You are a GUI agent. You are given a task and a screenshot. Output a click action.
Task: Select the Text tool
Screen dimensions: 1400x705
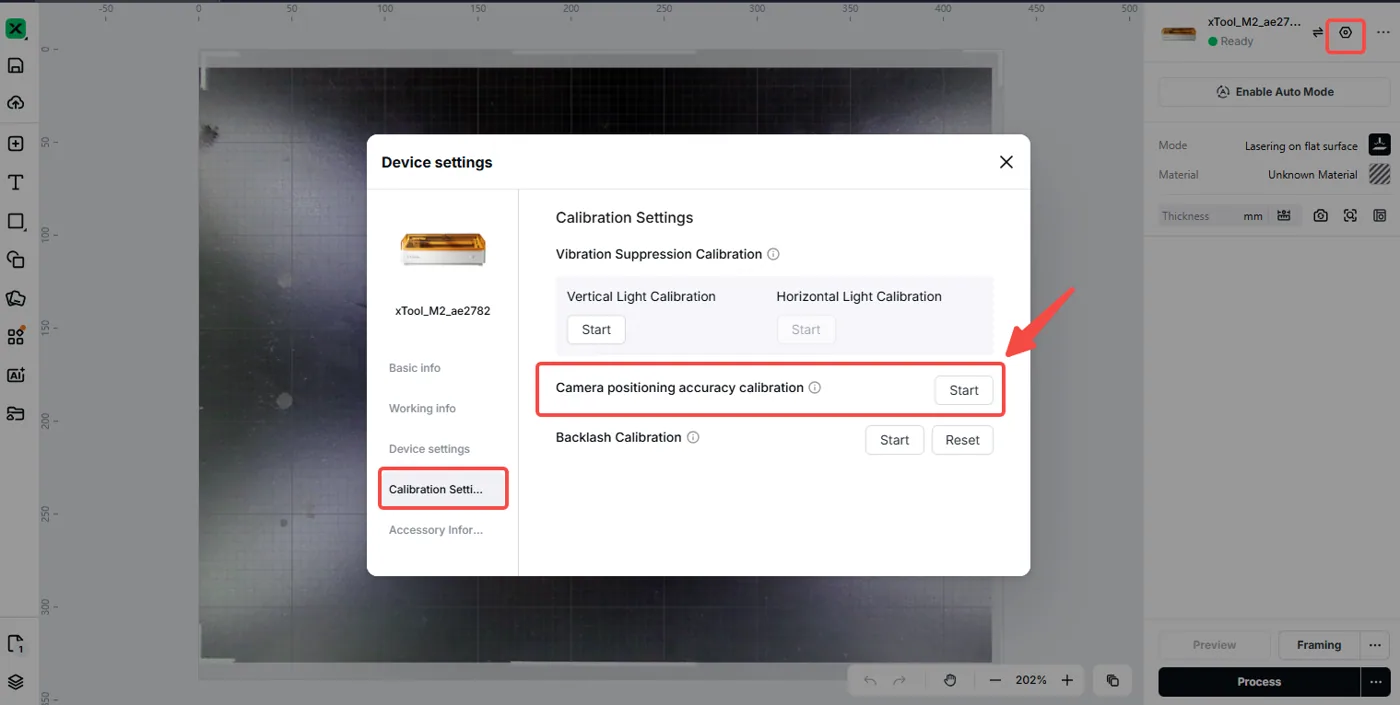(x=15, y=182)
